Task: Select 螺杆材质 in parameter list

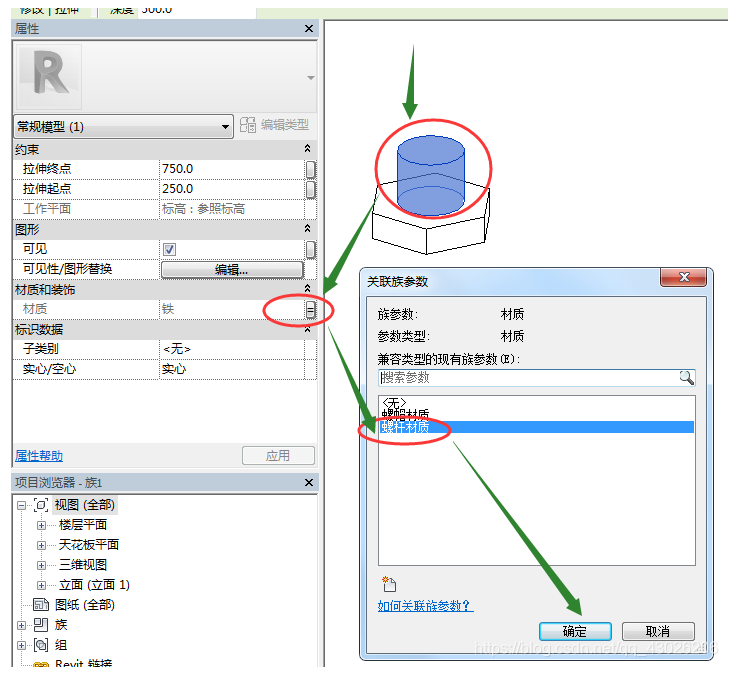Action: point(536,427)
